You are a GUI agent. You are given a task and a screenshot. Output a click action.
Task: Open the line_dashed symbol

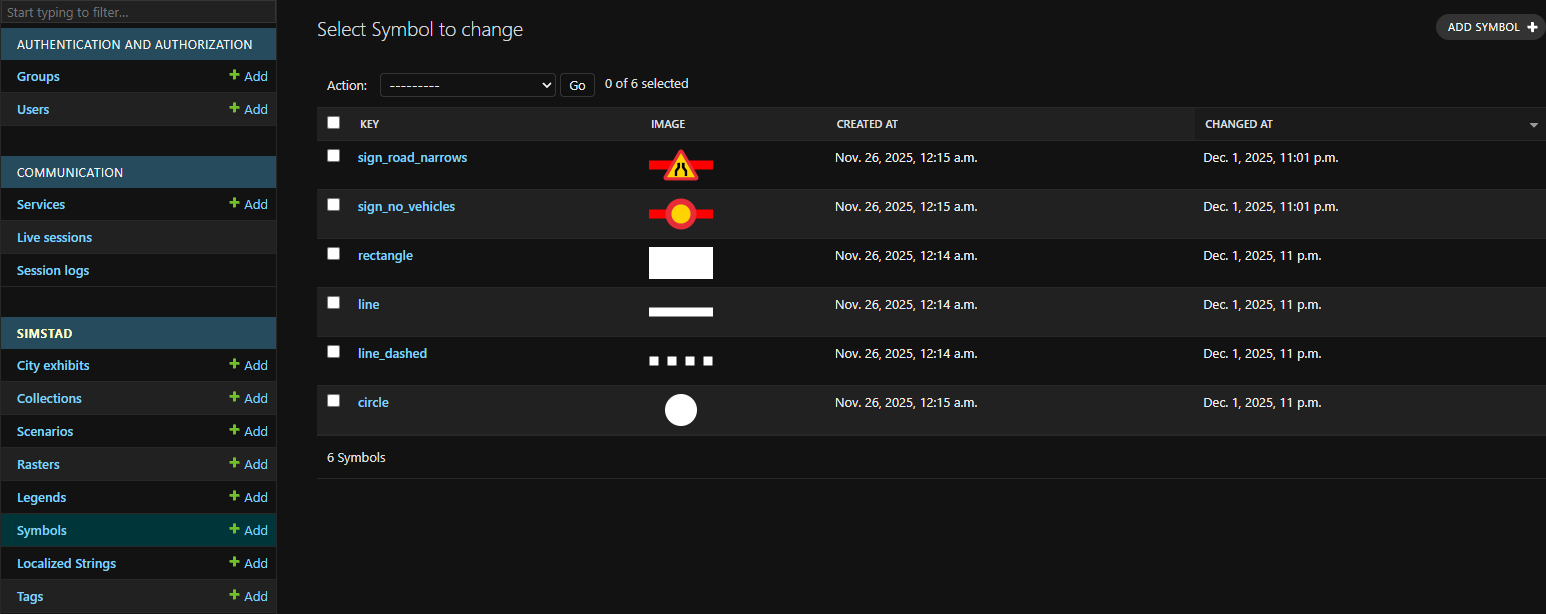coord(392,353)
